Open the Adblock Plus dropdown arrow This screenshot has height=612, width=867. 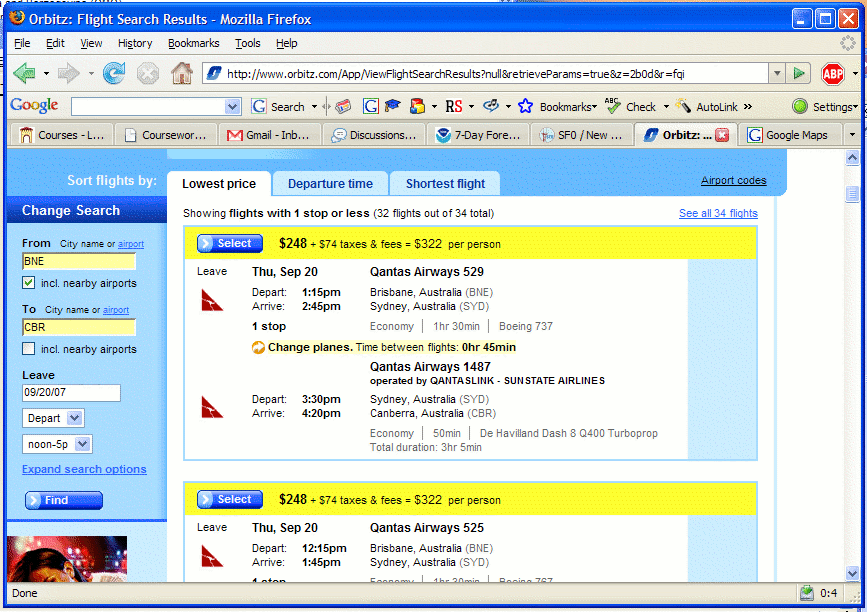pyautogui.click(x=855, y=74)
